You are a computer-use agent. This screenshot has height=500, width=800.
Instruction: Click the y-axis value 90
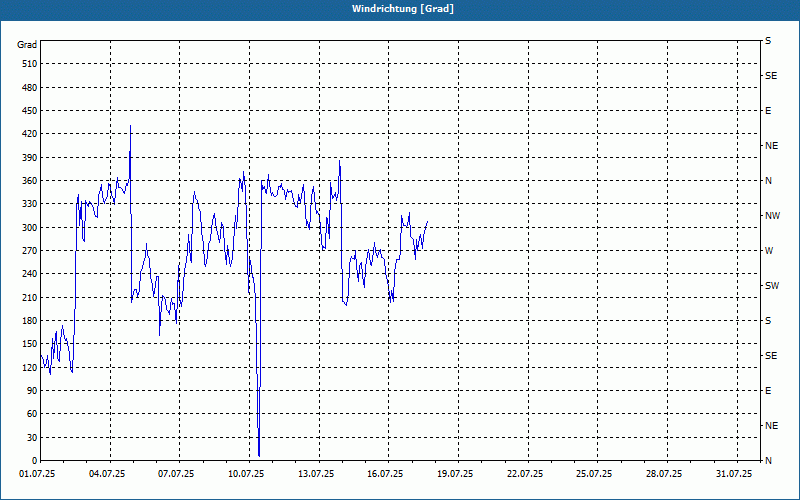32,391
